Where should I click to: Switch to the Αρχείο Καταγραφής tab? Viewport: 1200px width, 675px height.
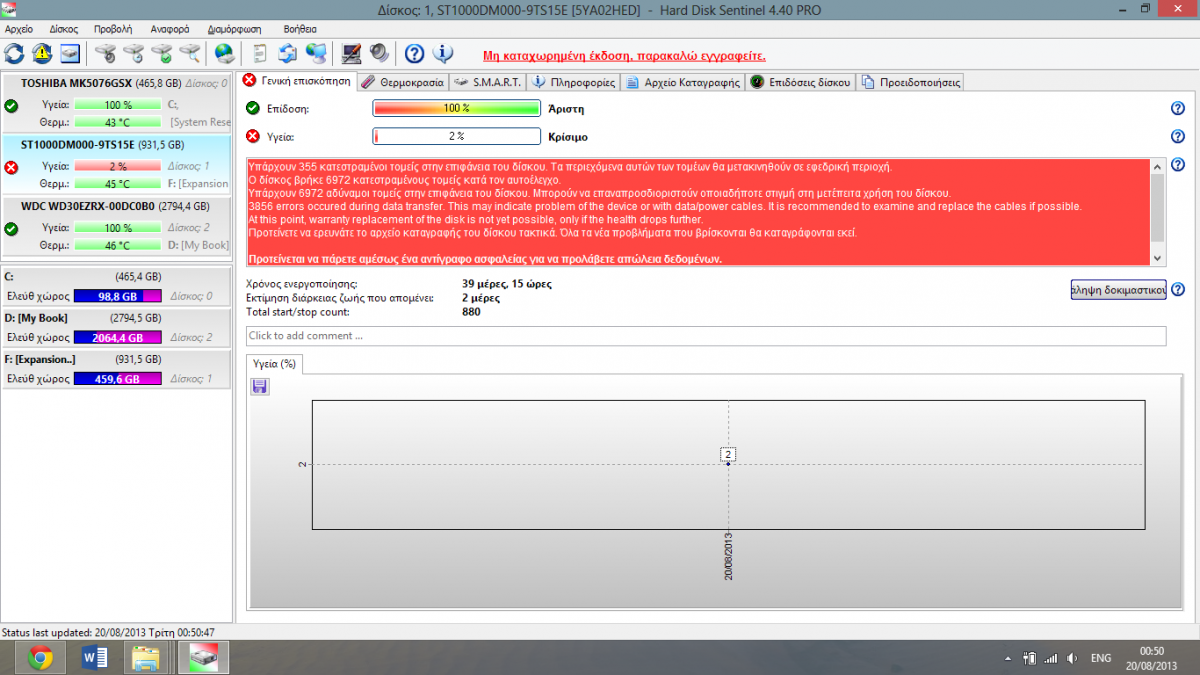click(684, 82)
